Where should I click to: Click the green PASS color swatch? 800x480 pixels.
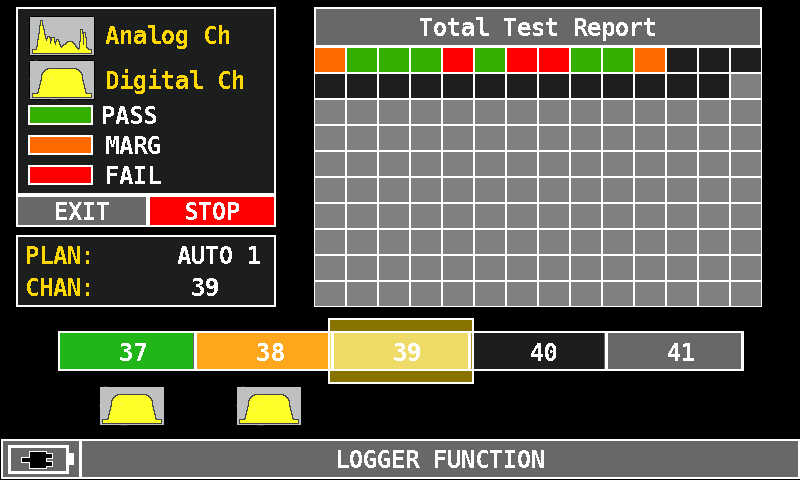click(61, 115)
